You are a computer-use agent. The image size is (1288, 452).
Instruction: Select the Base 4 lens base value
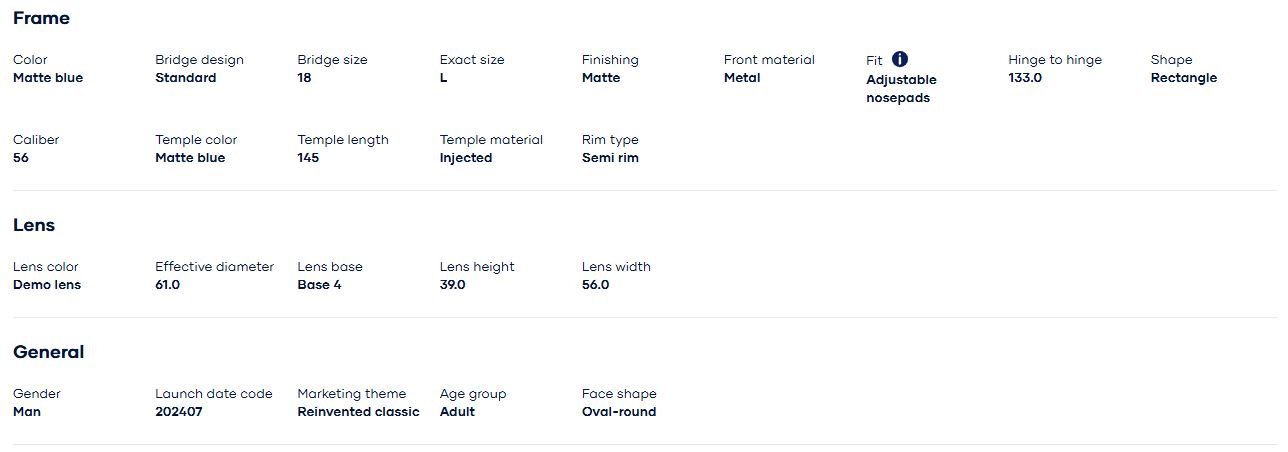pyautogui.click(x=319, y=285)
